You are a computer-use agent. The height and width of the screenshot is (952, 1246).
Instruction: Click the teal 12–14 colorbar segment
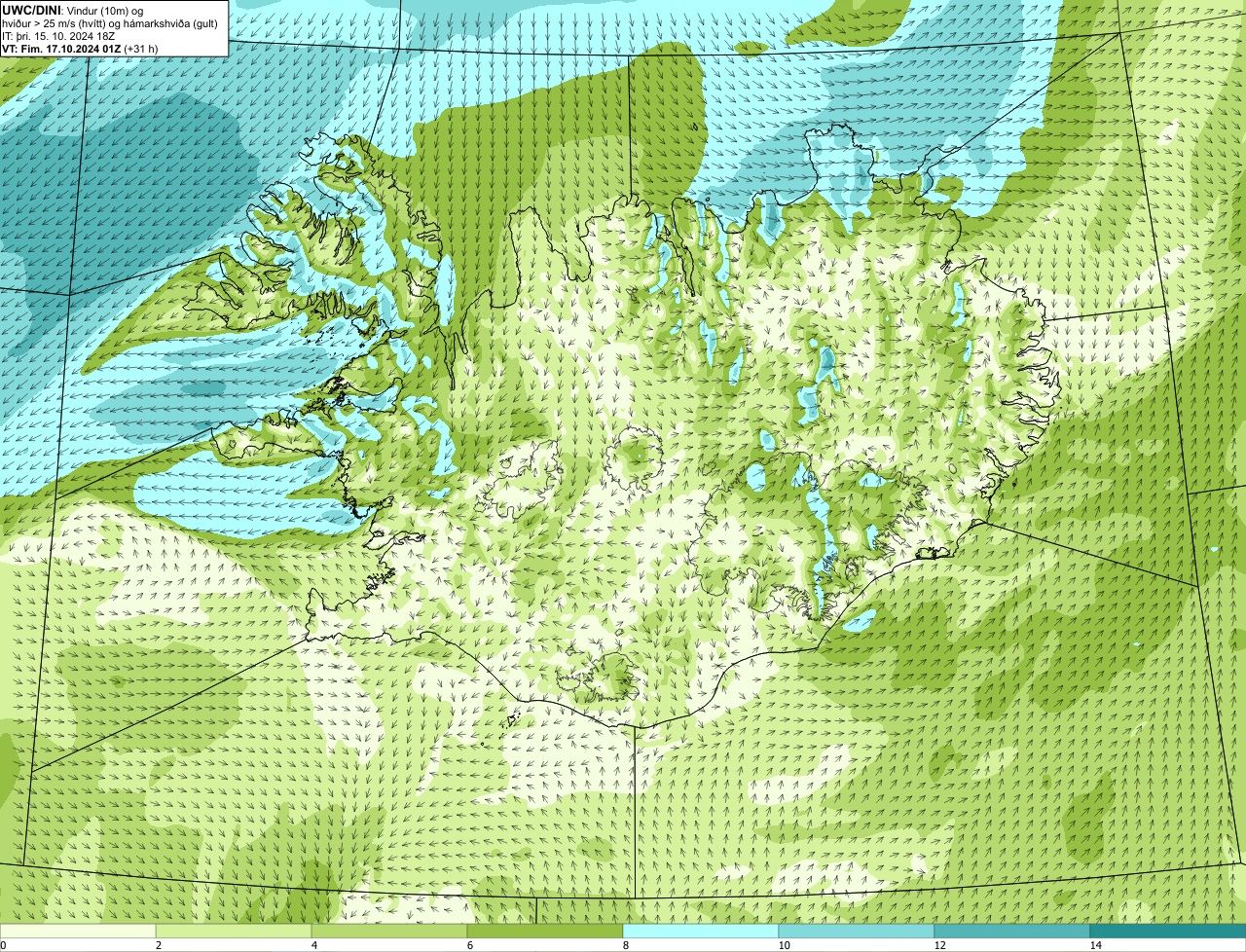pyautogui.click(x=1012, y=931)
